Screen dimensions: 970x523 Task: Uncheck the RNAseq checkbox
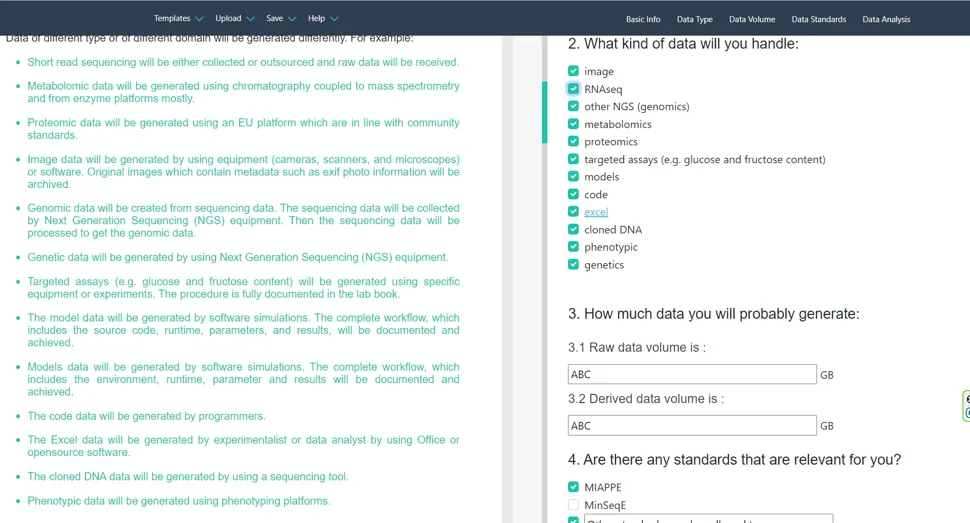coord(573,89)
